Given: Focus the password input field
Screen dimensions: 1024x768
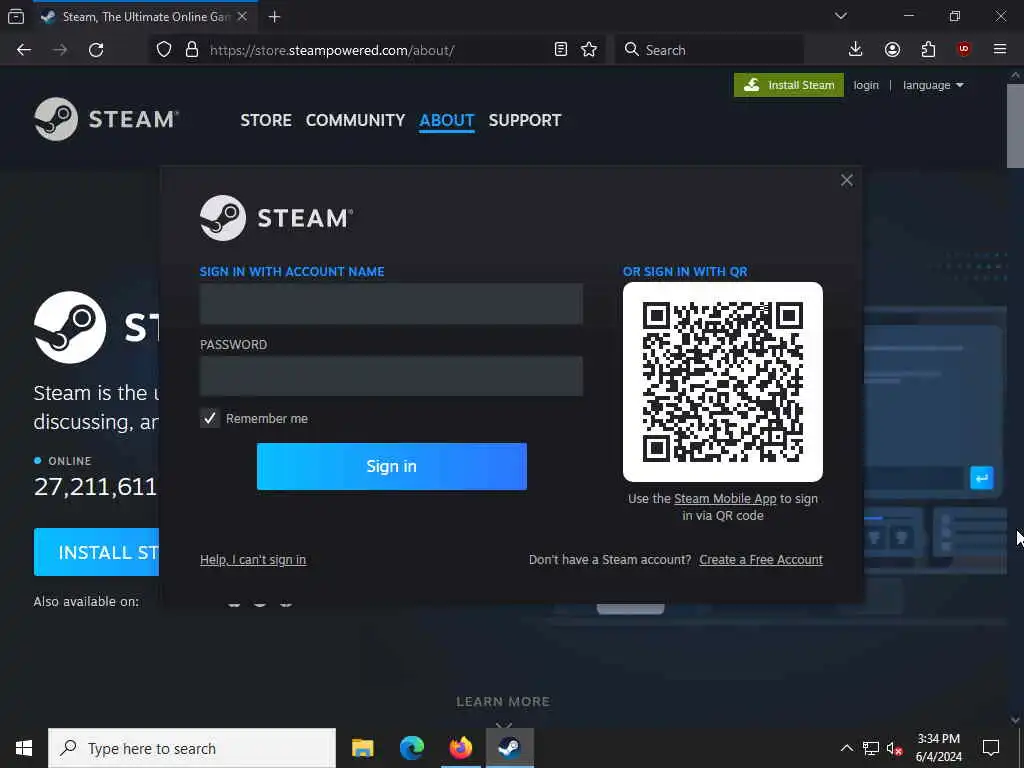Looking at the screenshot, I should [x=391, y=376].
